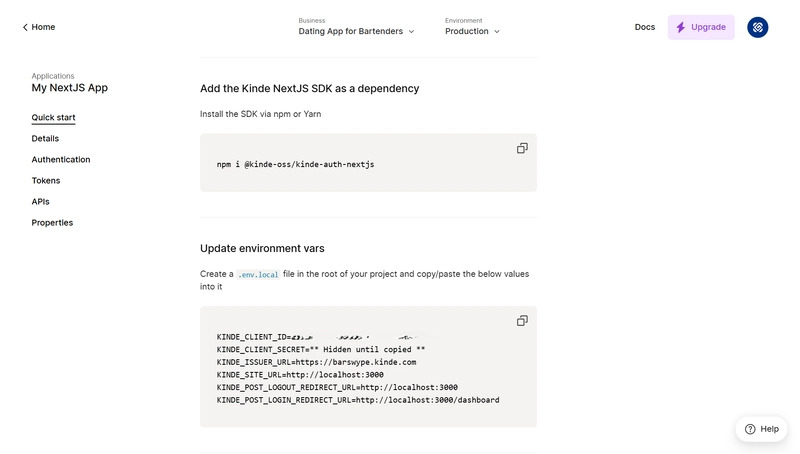800x454 pixels.
Task: Expand the Business dropdown chevron
Action: [411, 32]
